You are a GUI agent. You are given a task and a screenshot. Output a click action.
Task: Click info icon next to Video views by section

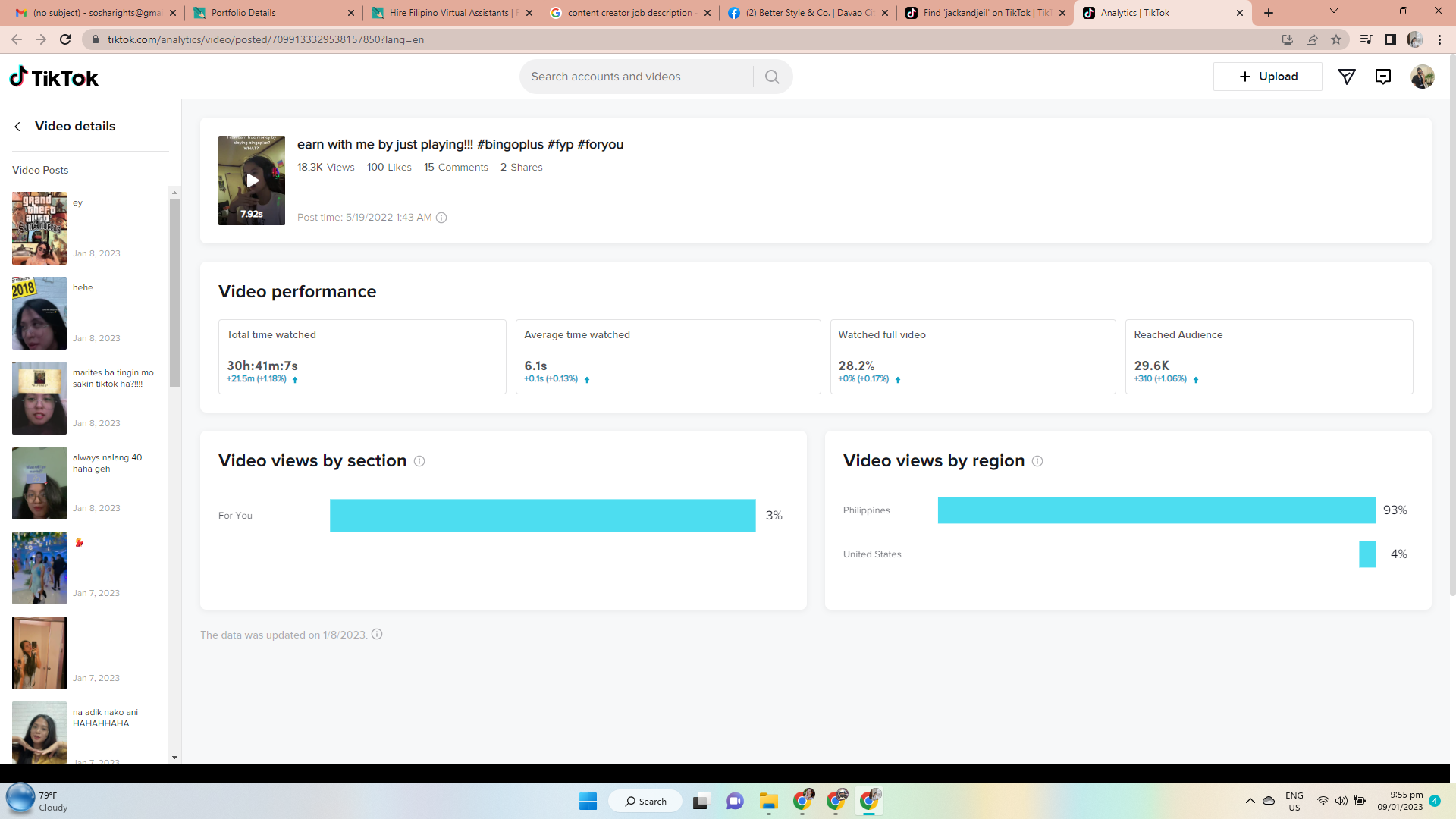[419, 461]
